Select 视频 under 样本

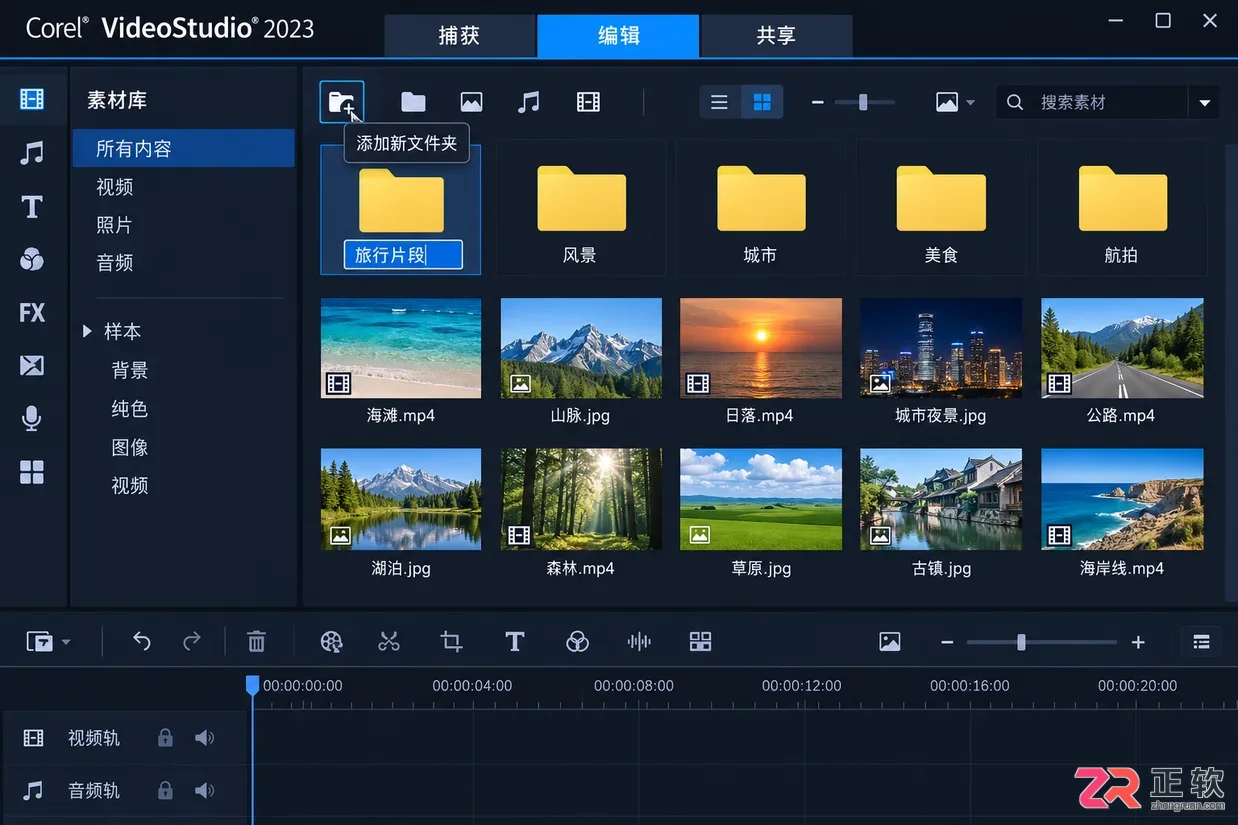click(x=130, y=486)
